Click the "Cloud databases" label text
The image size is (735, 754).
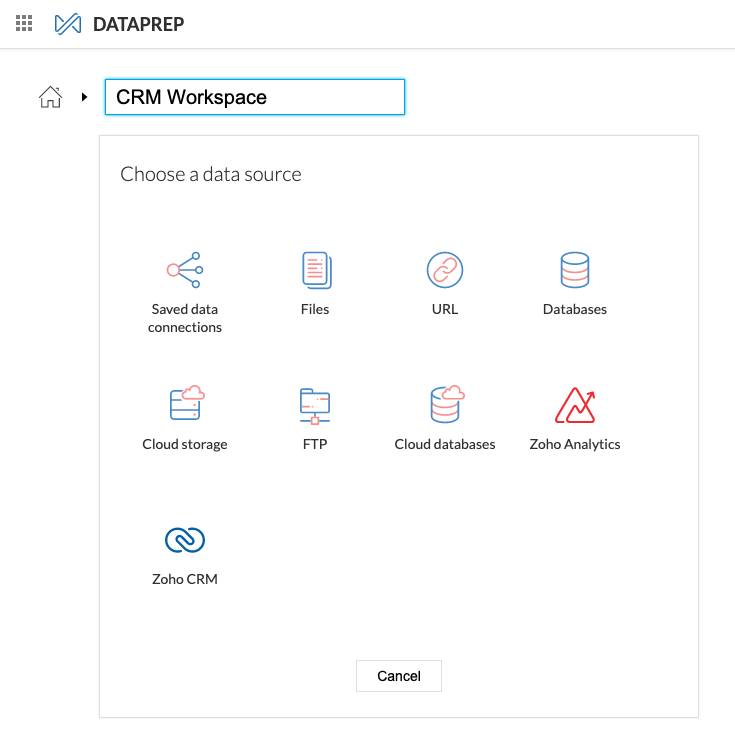pyautogui.click(x=445, y=444)
